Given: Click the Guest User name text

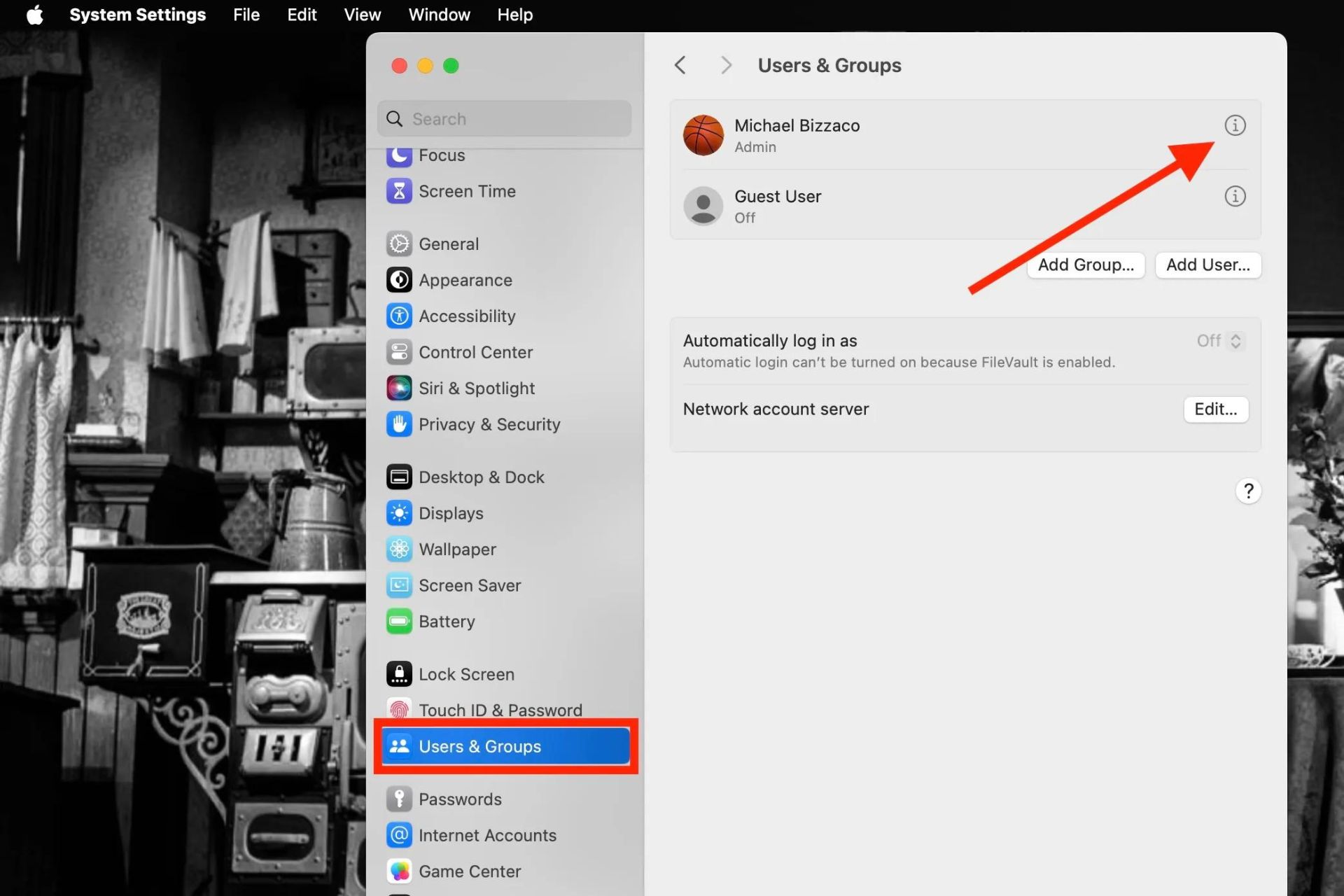Looking at the screenshot, I should [777, 196].
